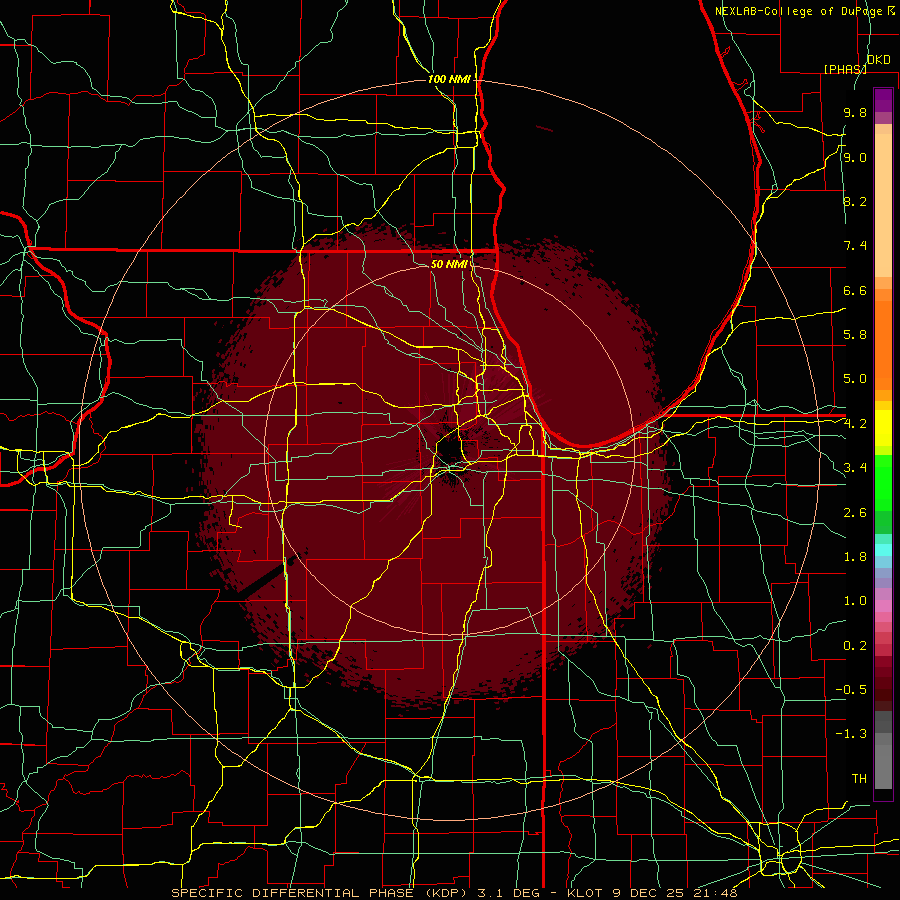Click the 1.8 color scale value
This screenshot has height=900, width=900.
[855, 557]
